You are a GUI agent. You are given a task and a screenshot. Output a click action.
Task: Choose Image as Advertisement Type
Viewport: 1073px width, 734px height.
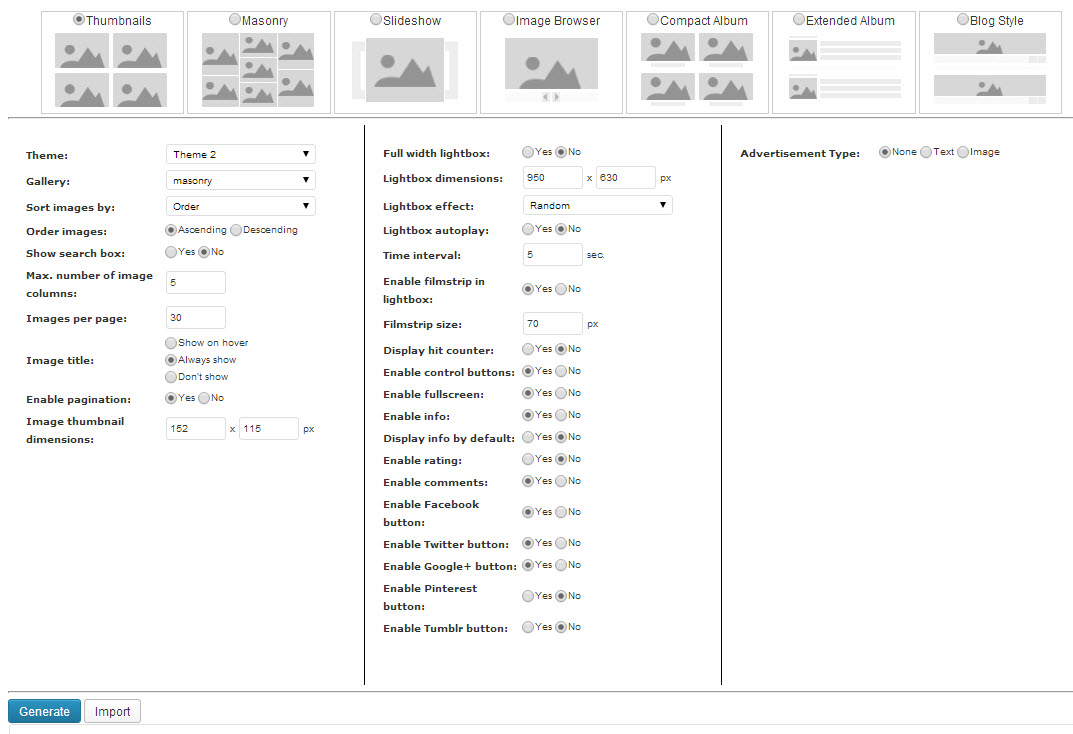click(x=963, y=152)
